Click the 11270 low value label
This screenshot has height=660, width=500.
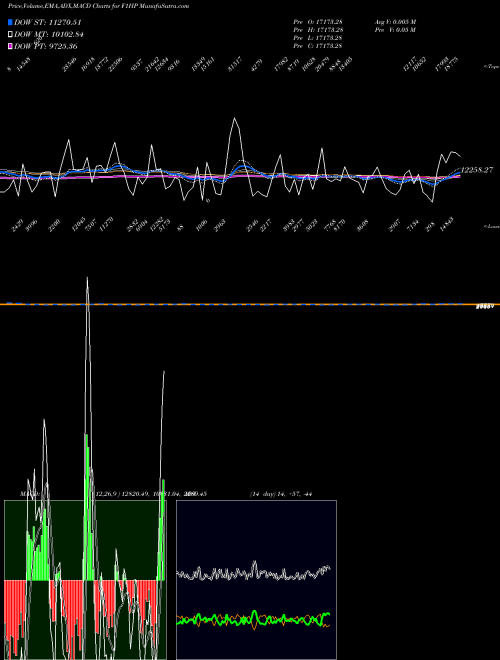[106, 224]
